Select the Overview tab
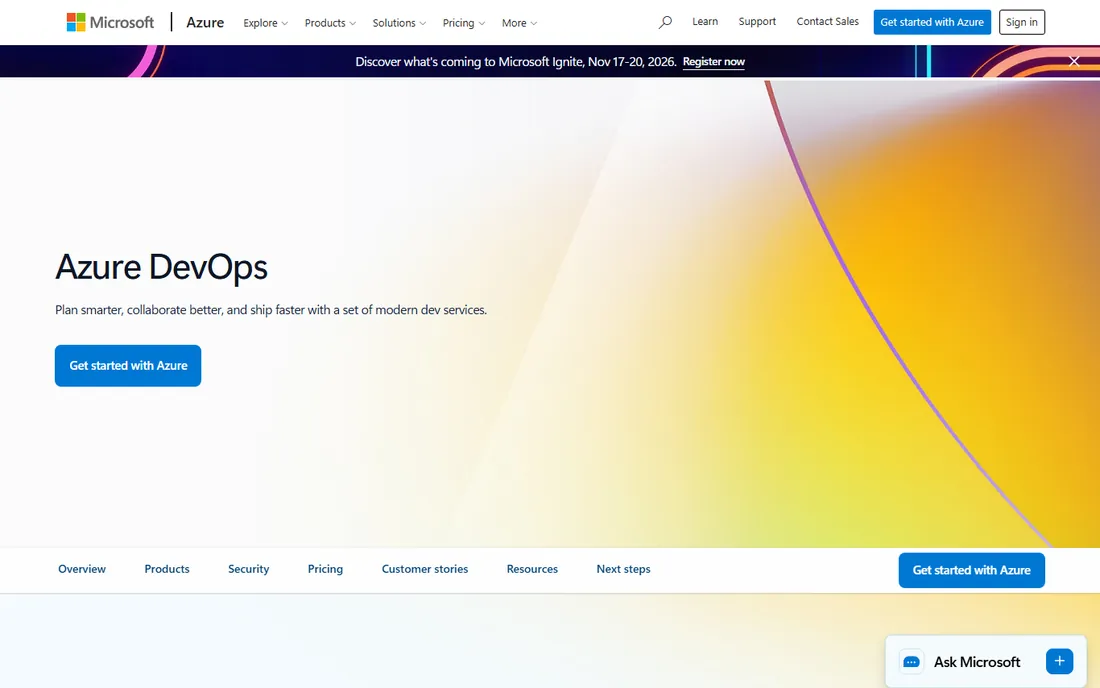Image resolution: width=1100 pixels, height=688 pixels. [x=82, y=569]
